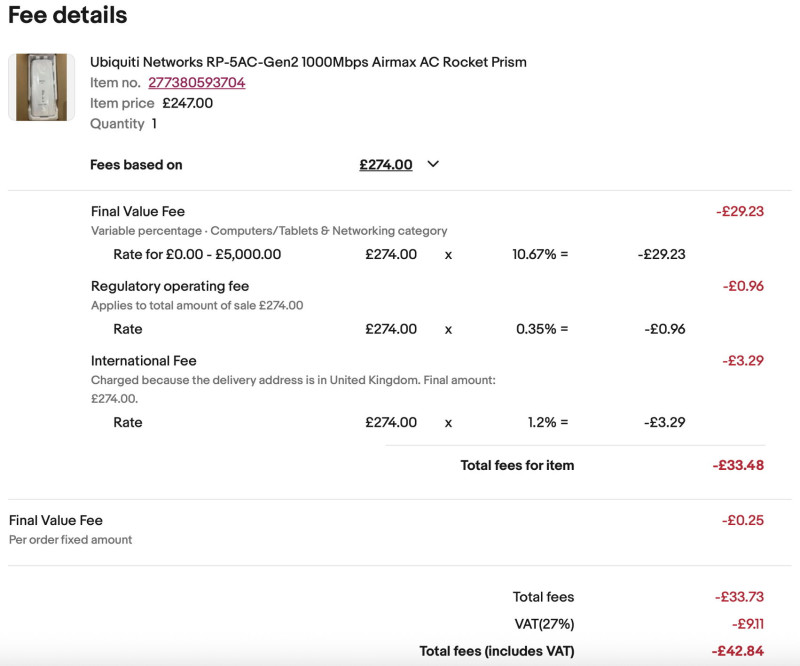
Task: Click the -£33.48 item total amount
Action: [x=738, y=465]
